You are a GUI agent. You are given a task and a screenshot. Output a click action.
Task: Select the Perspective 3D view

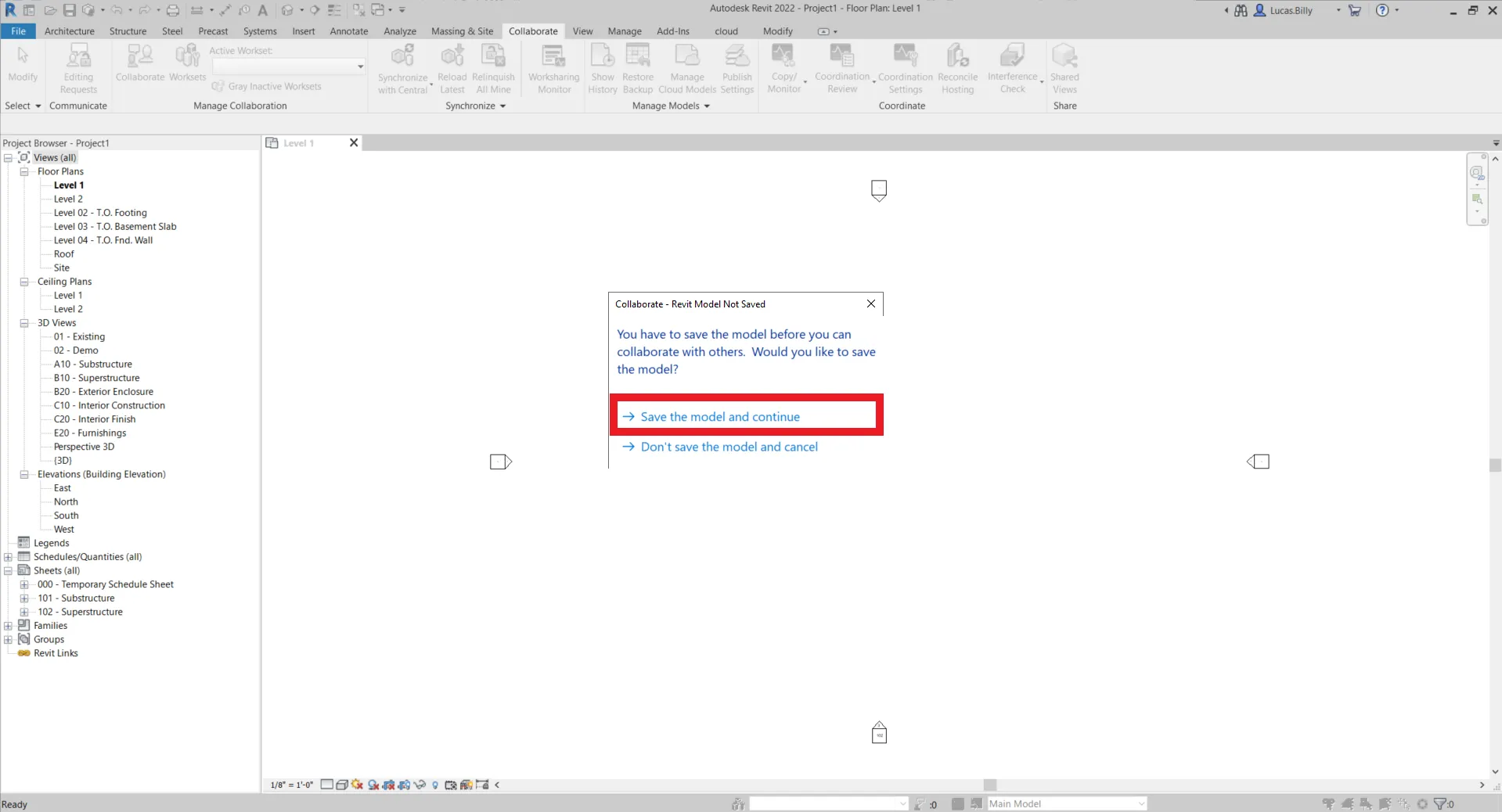(x=84, y=447)
